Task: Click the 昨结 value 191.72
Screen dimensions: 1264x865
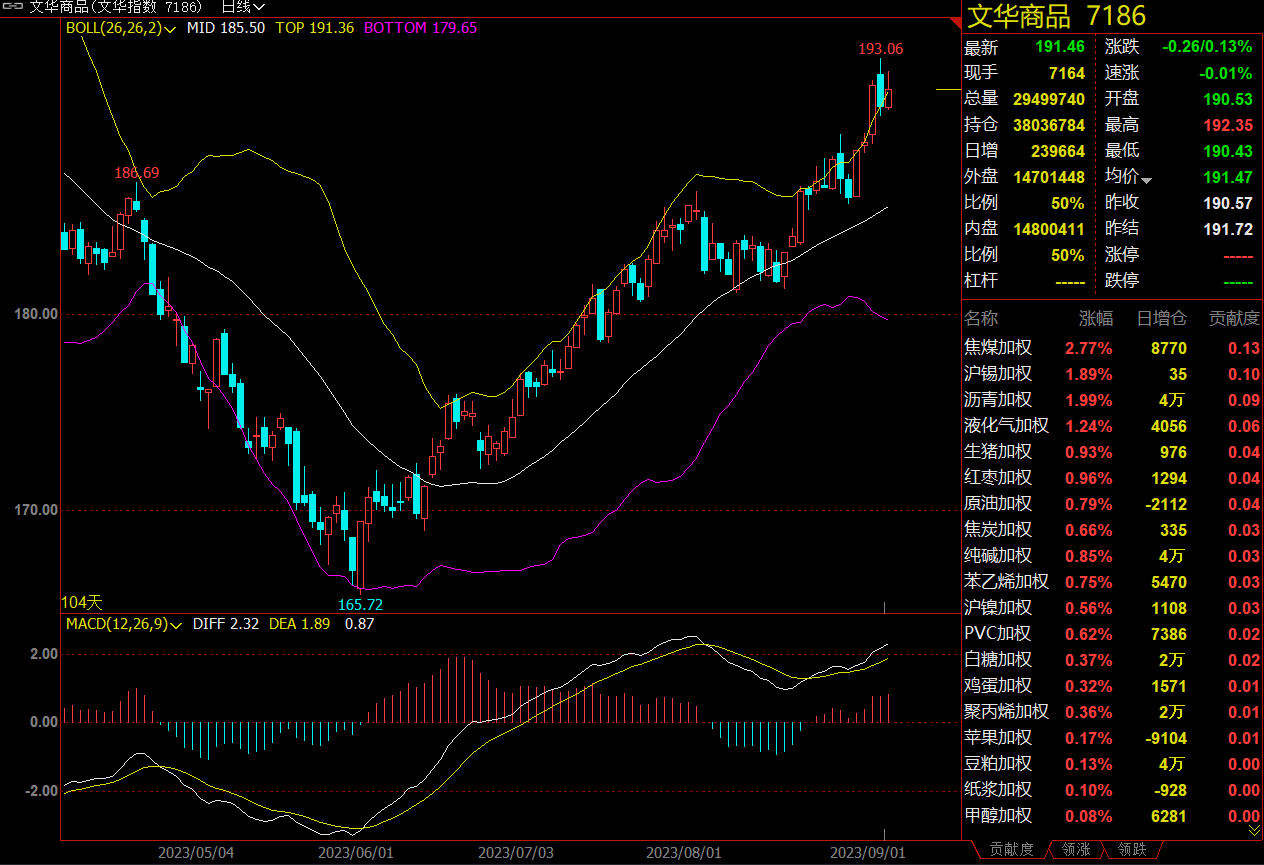Action: (x=1228, y=229)
